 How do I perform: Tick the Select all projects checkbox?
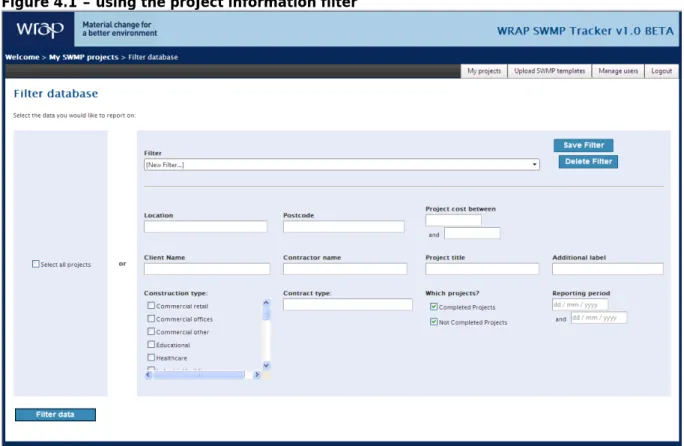click(36, 264)
